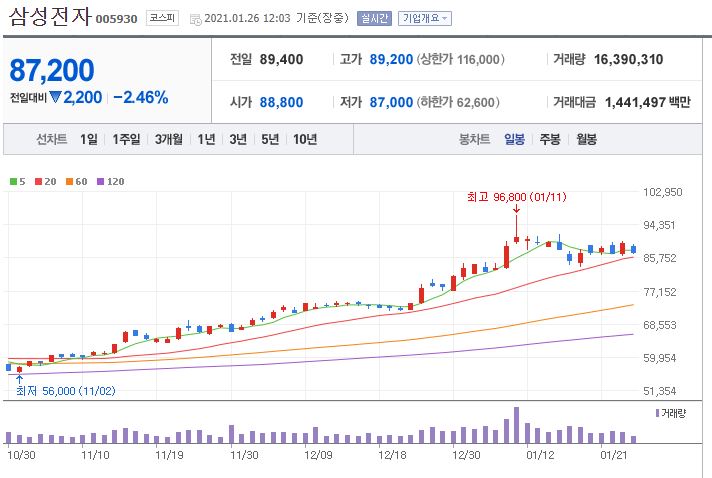Click the 51,354 price axis label
712x478 pixels.
pyautogui.click(x=659, y=391)
